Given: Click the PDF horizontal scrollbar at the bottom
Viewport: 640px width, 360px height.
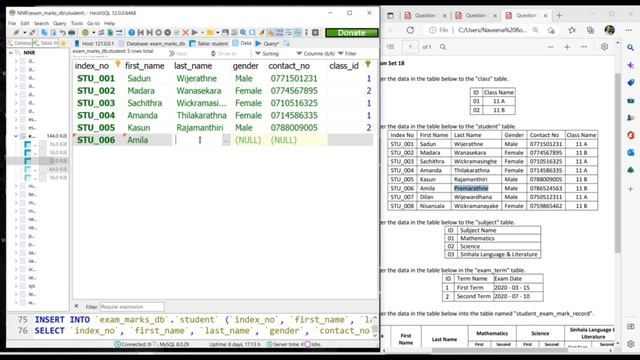Looking at the screenshot, I should tap(500, 350).
